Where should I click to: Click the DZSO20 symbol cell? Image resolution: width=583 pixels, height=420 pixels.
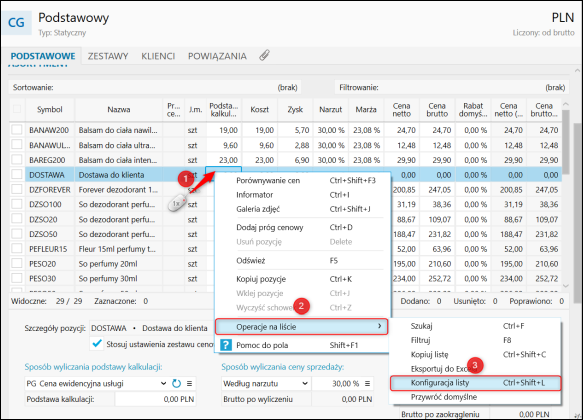click(x=50, y=219)
